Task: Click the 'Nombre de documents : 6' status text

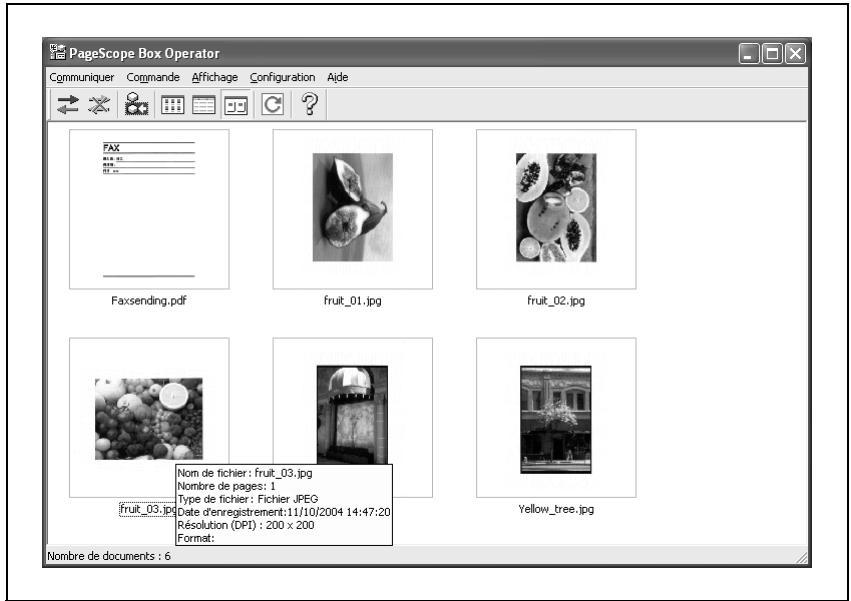Action: pos(109,556)
